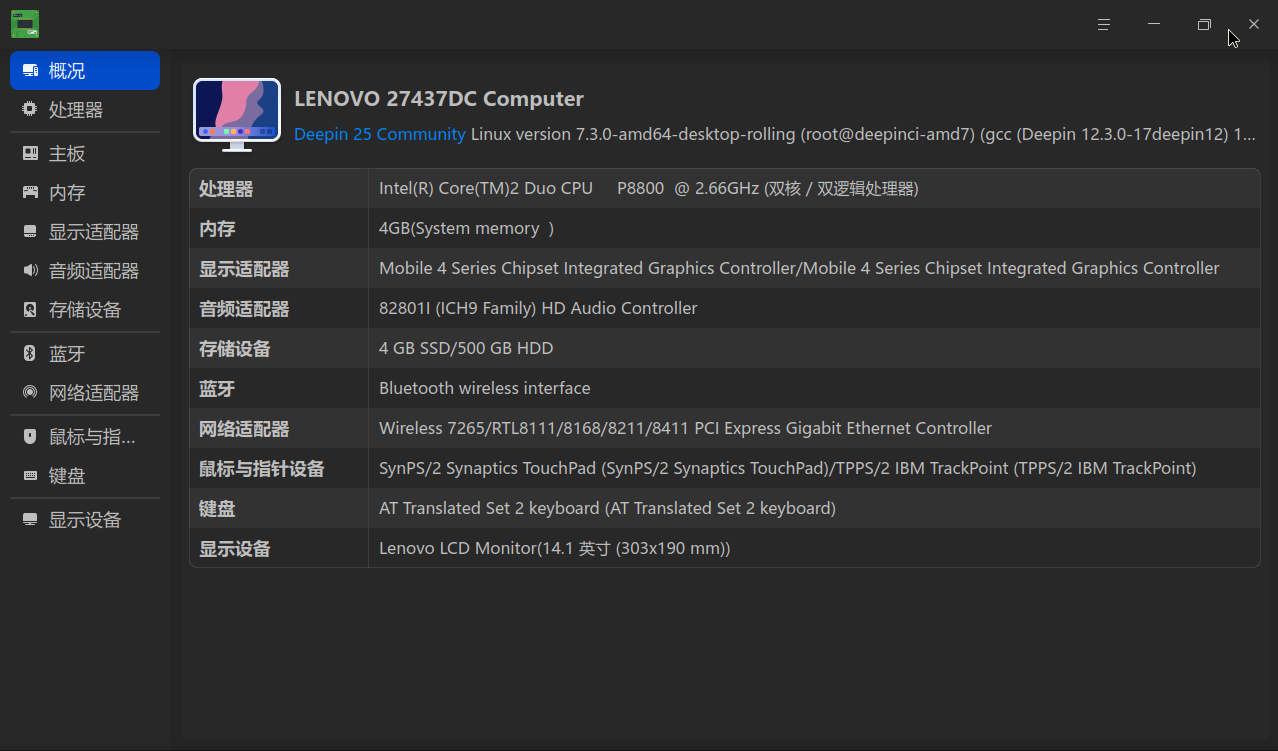1278x751 pixels.
Task: Click the Bluetooth wireless interface value
Action: click(484, 388)
